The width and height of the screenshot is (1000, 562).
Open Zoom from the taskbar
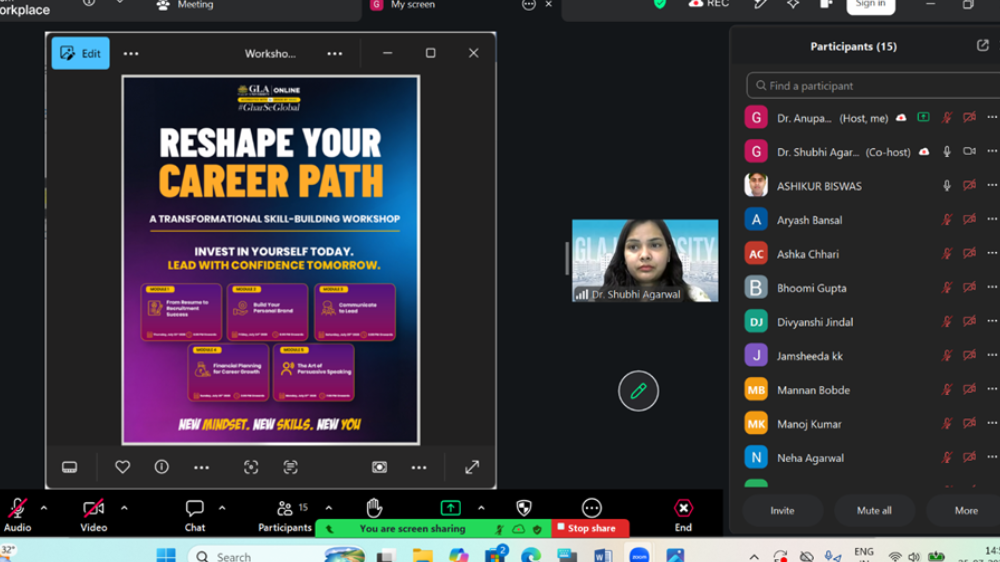639,555
